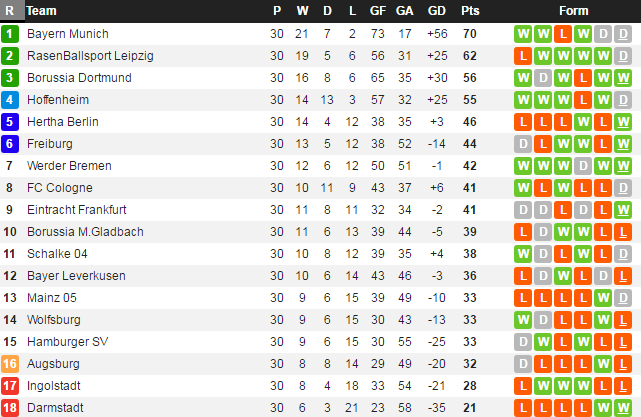641x417 pixels.
Task: Select Freiburg's rank 6 badge
Action: coord(10,143)
